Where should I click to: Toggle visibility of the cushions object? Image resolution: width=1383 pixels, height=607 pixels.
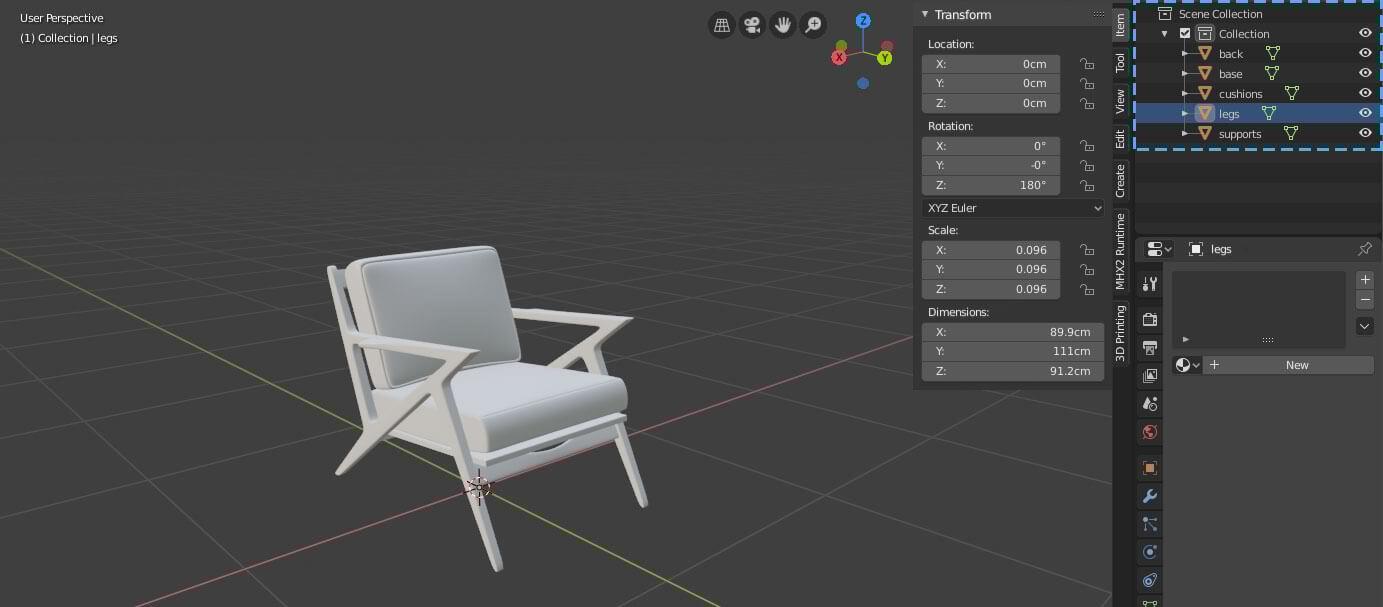tap(1365, 93)
